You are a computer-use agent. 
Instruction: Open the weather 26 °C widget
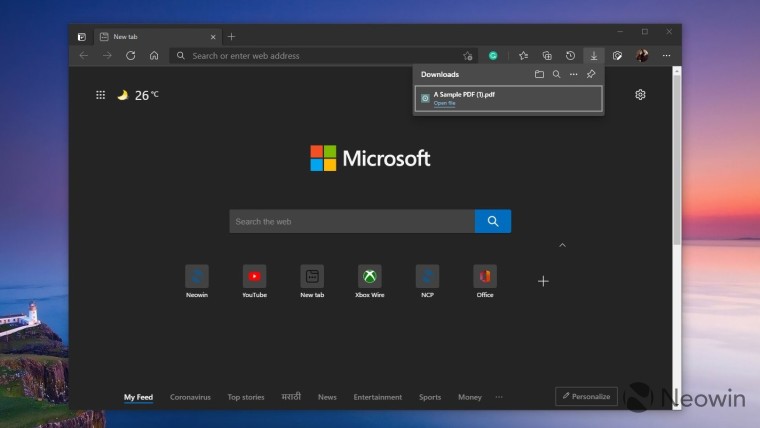pyautogui.click(x=138, y=95)
